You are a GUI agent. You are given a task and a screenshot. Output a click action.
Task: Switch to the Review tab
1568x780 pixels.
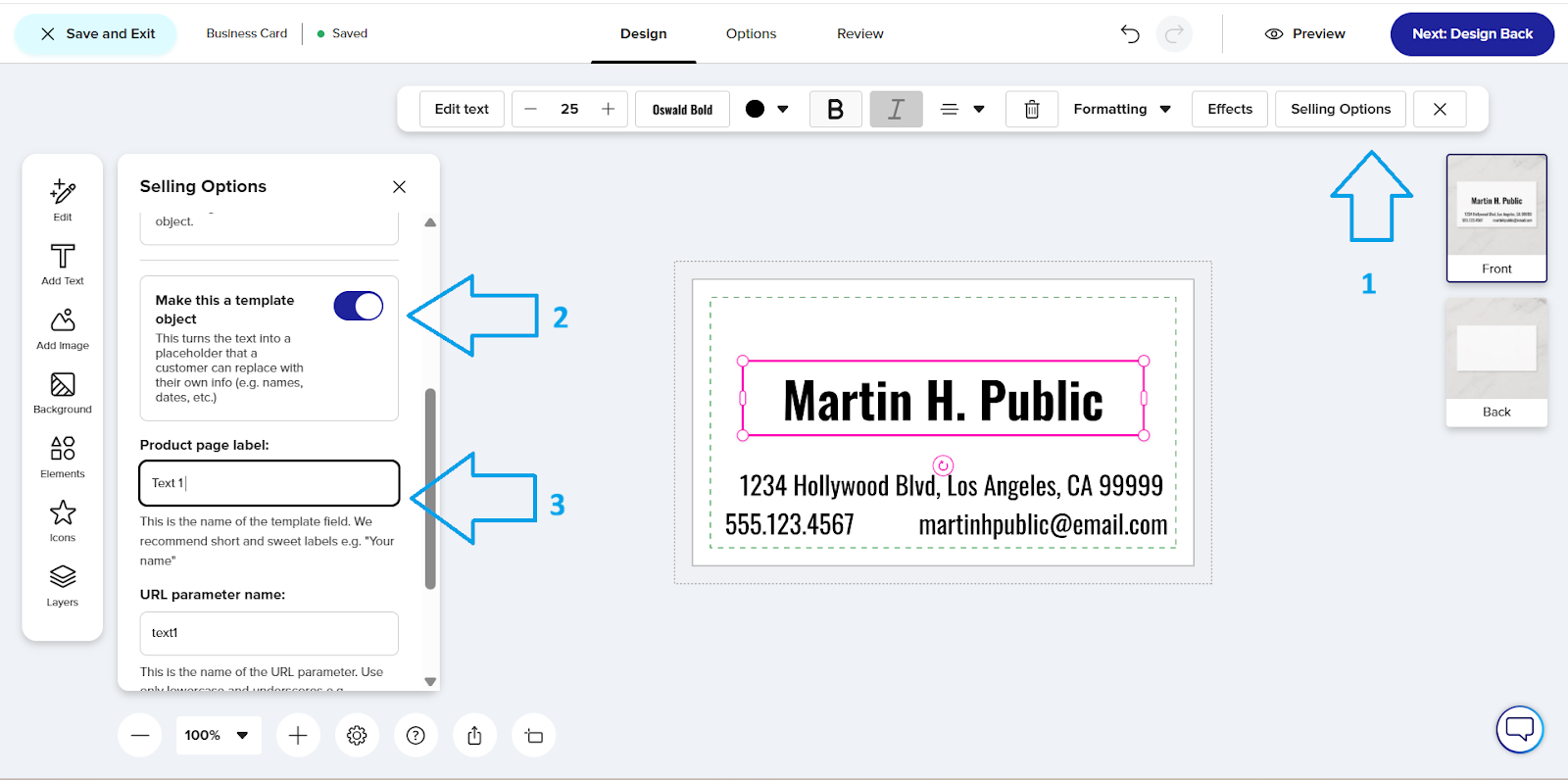[x=859, y=34]
